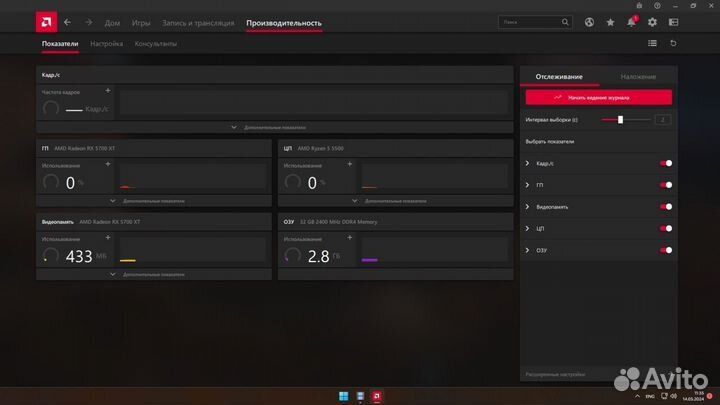Open notifications bell icon
Screen dimensions: 720x405
(x=632, y=22)
